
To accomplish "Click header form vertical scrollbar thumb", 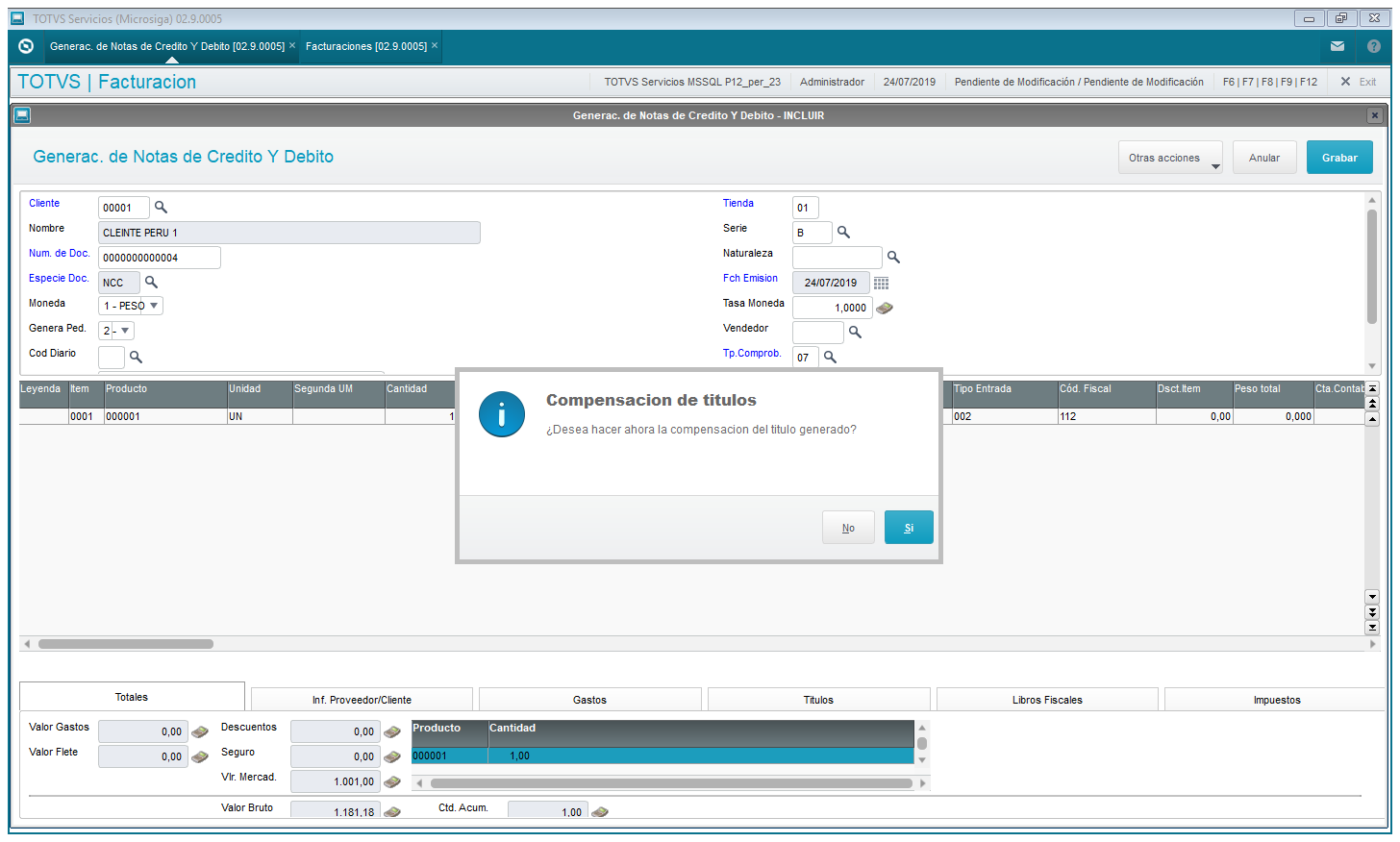I will tap(1372, 266).
